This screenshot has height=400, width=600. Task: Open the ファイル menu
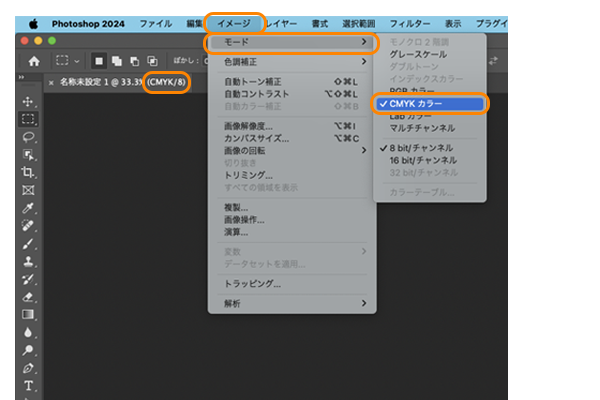[x=155, y=24]
